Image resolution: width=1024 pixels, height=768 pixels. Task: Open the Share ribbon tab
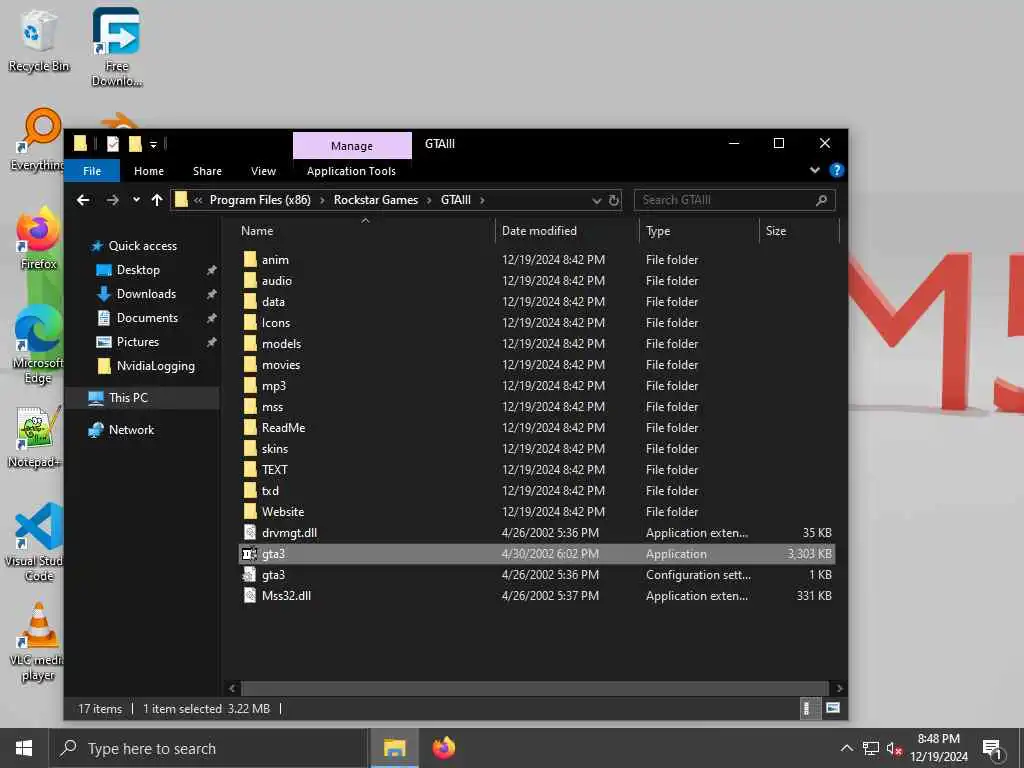[207, 171]
